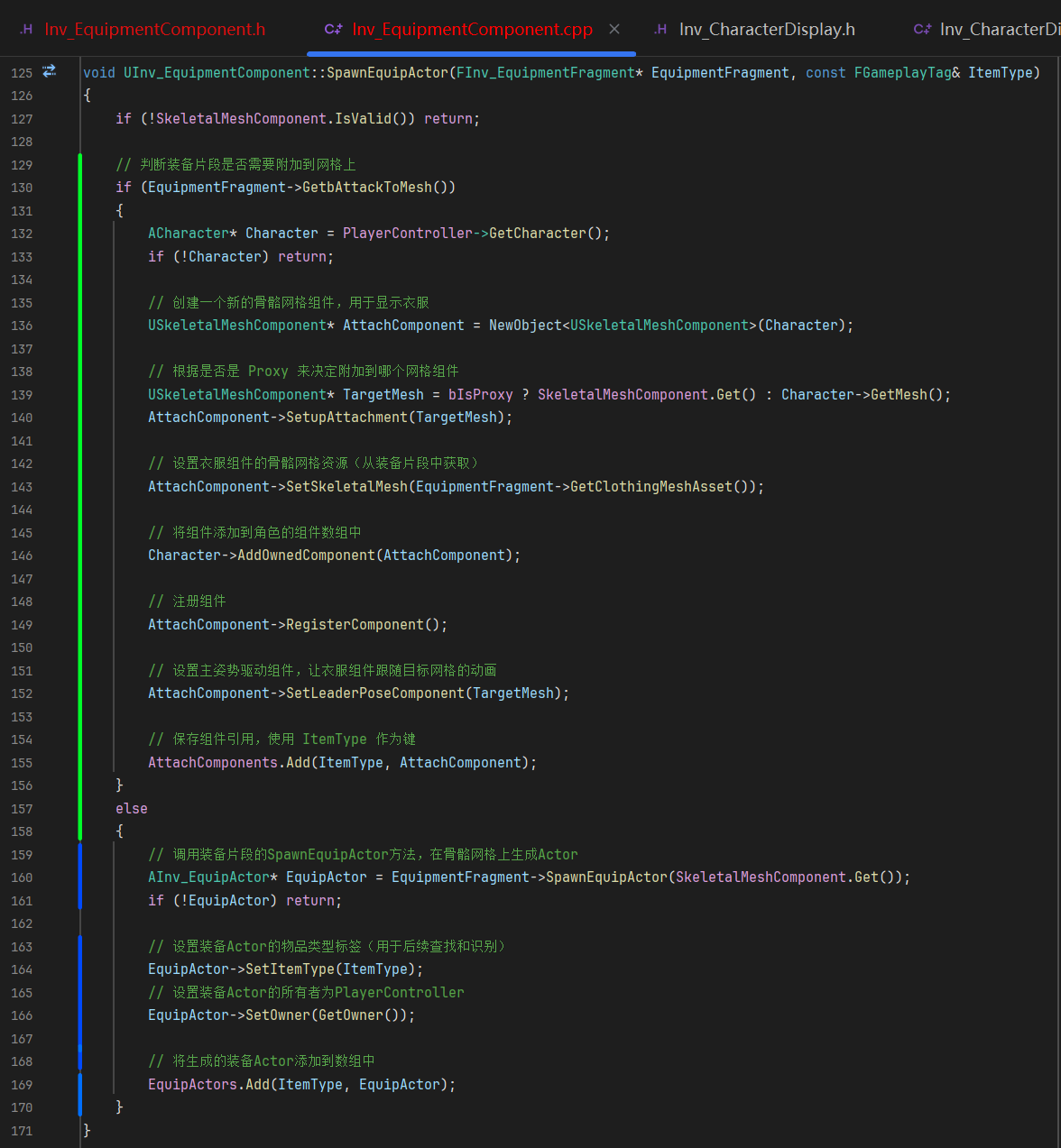This screenshot has height=1148, width=1061.
Task: Click line number 125 in the gutter
Action: click(22, 73)
